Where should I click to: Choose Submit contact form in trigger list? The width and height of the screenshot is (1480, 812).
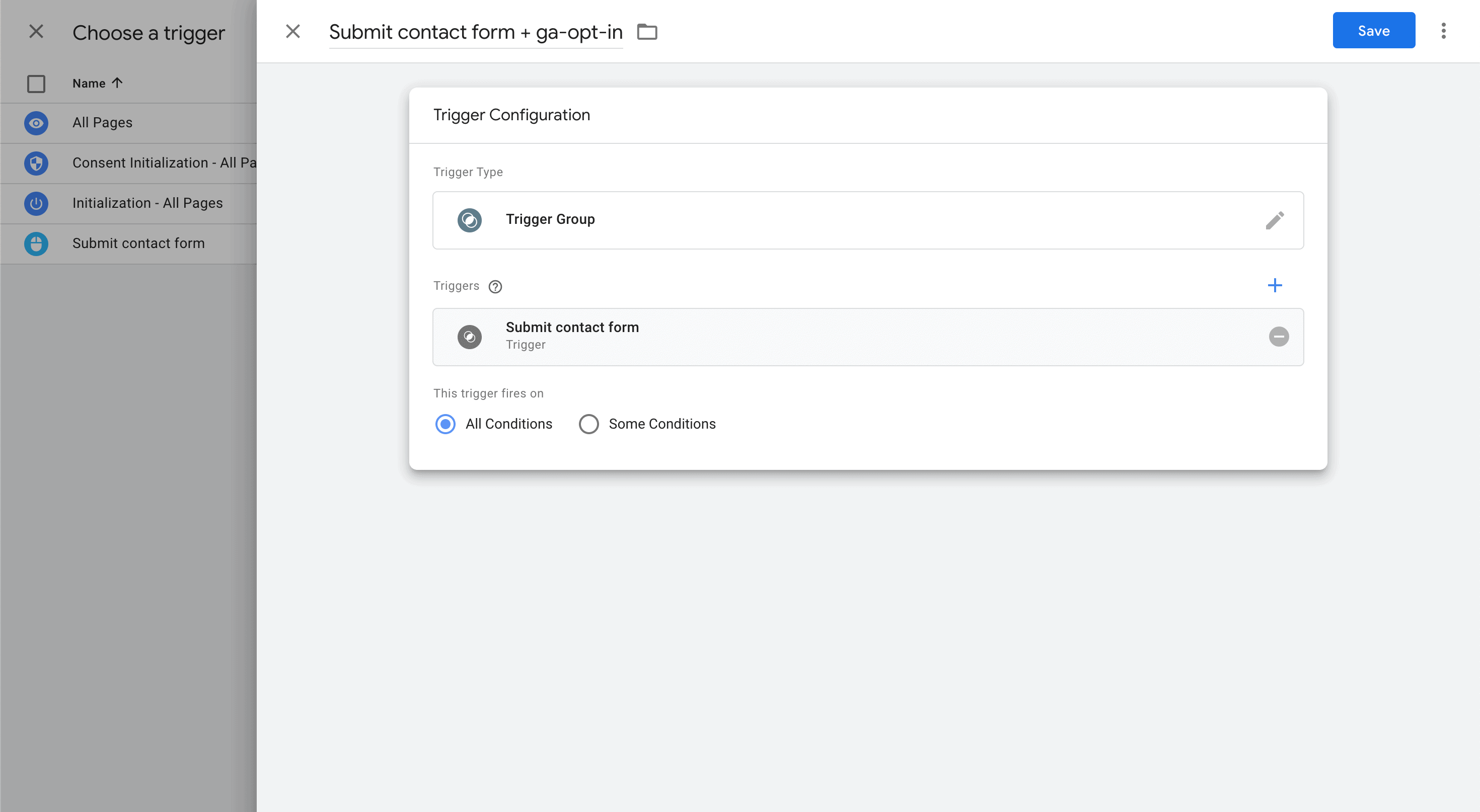[138, 243]
